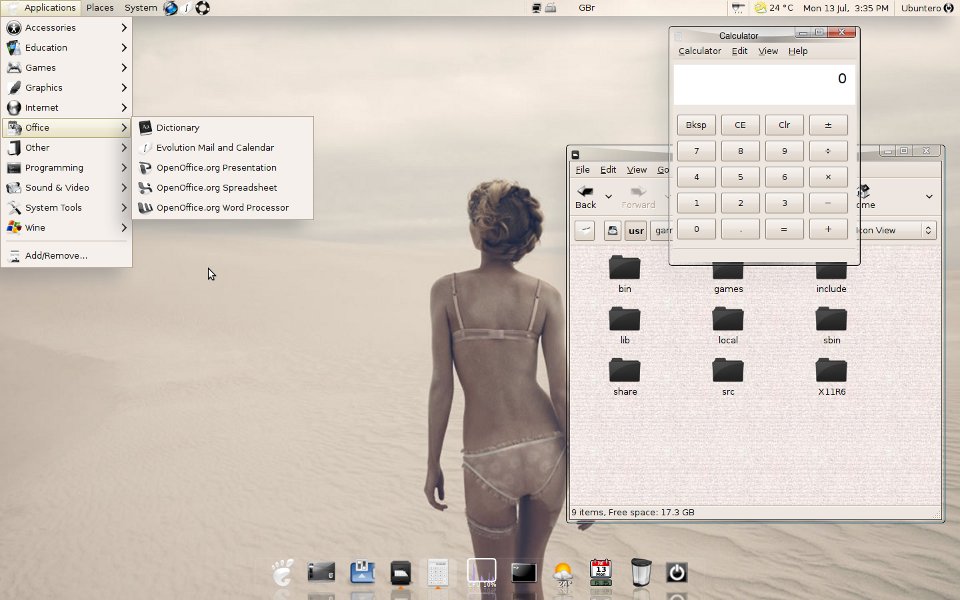Click the globe browser launcher in top panel
Screen dimensions: 960x600
coord(170,8)
